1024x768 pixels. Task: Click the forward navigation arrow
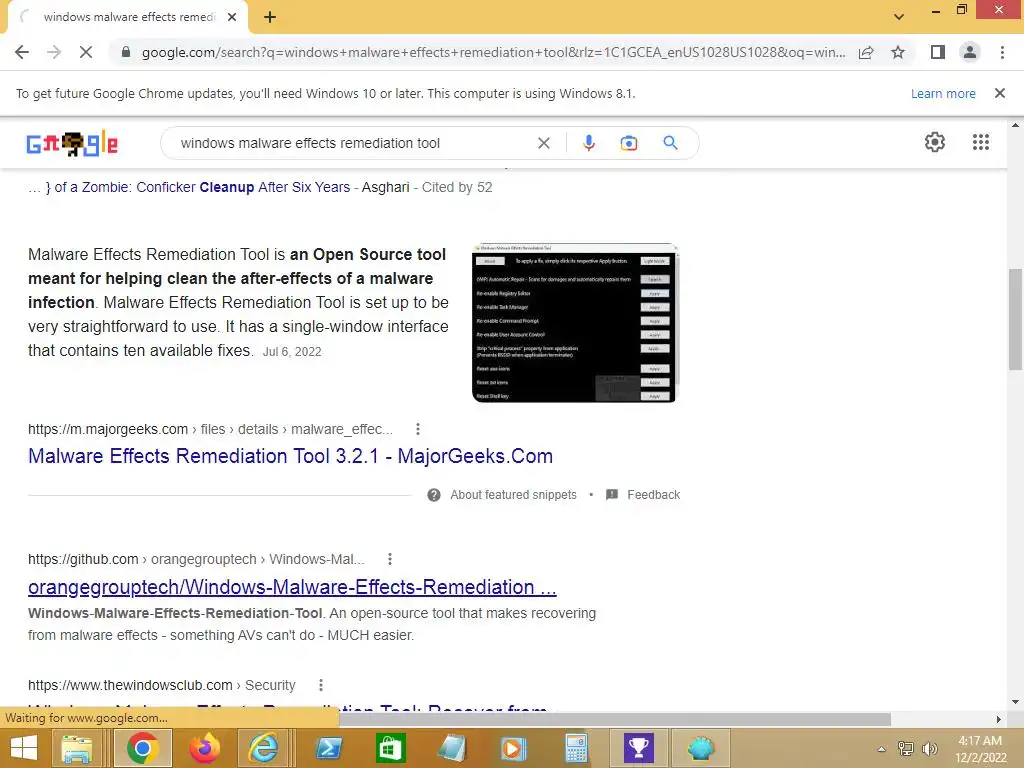click(x=54, y=52)
